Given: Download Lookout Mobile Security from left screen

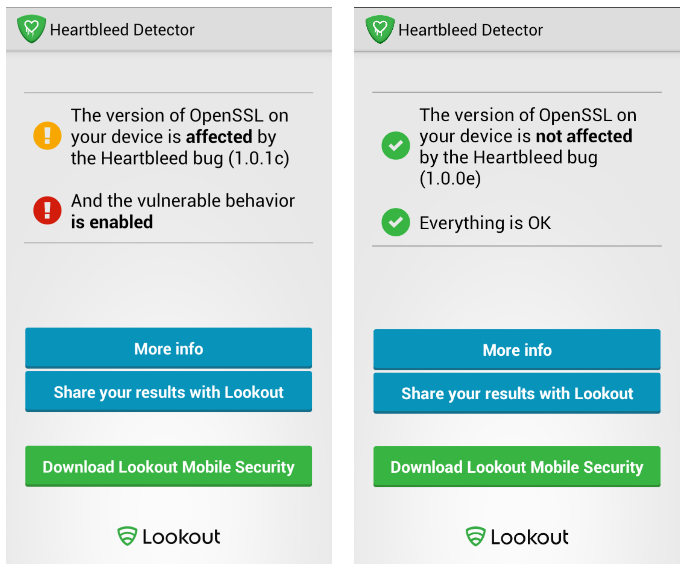Looking at the screenshot, I should click(168, 467).
